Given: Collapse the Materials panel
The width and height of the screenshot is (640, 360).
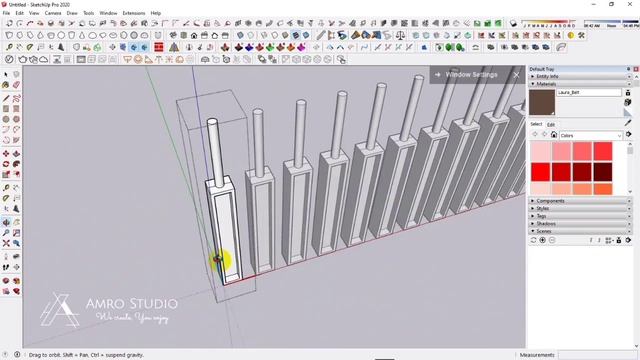Looking at the screenshot, I should pos(580,84).
